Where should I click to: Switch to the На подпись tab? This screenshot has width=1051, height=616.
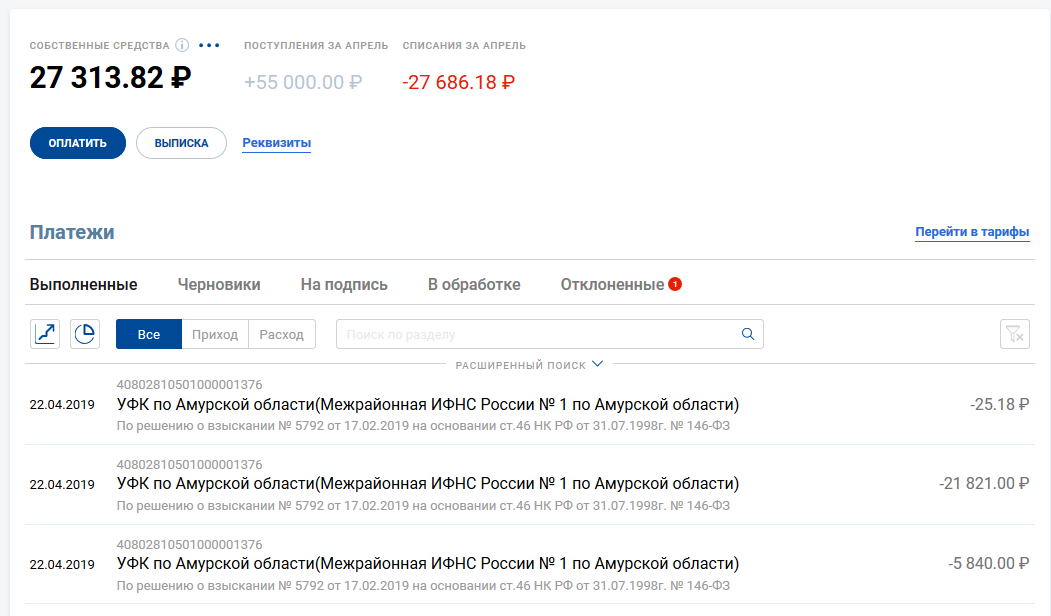pyautogui.click(x=344, y=284)
